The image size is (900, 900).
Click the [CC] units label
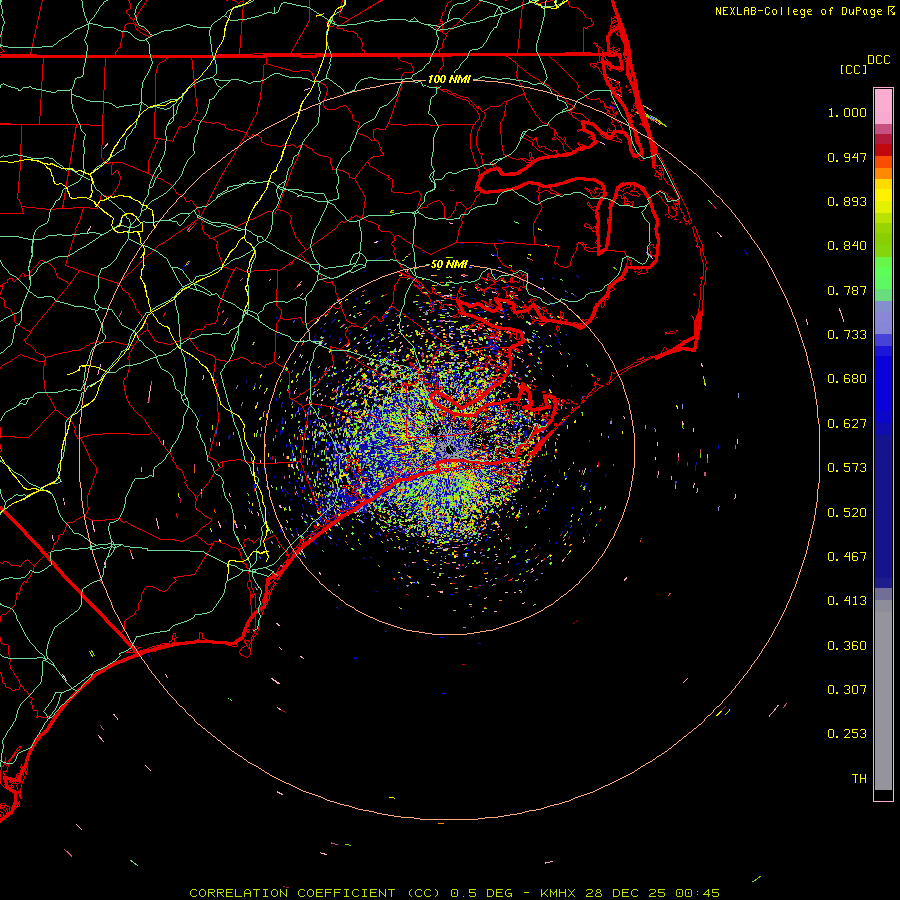tap(853, 69)
